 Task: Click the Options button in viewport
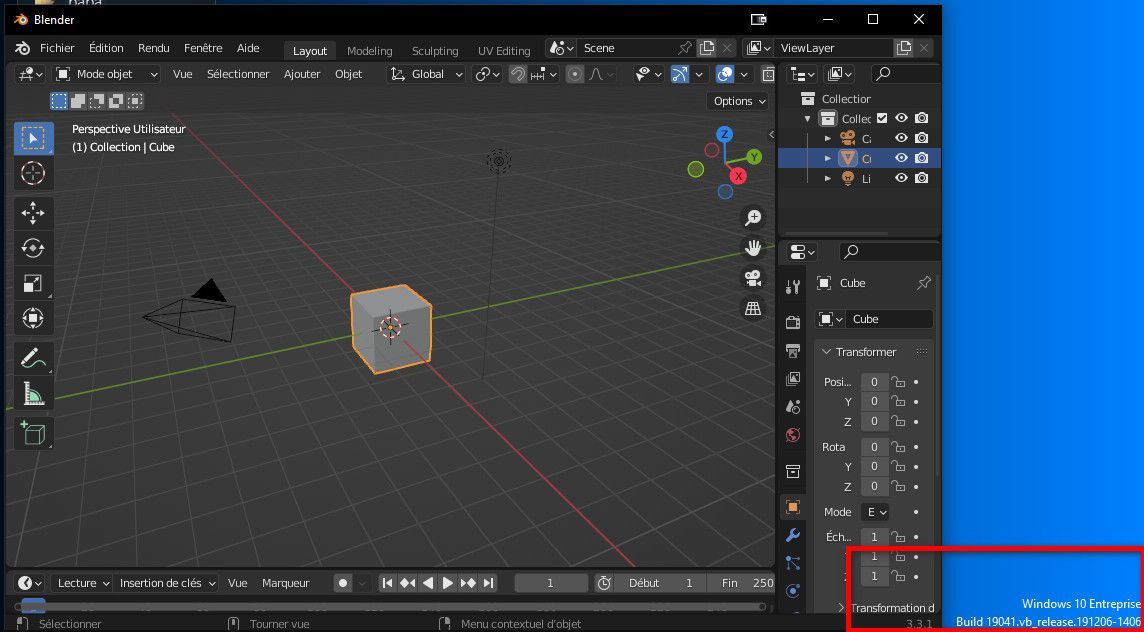click(x=739, y=101)
